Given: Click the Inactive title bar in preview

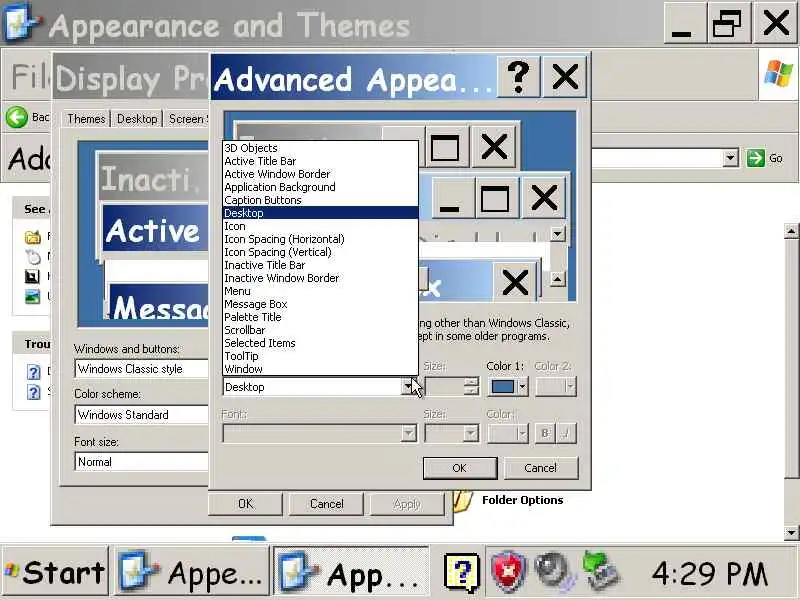Looking at the screenshot, I should tap(152, 177).
